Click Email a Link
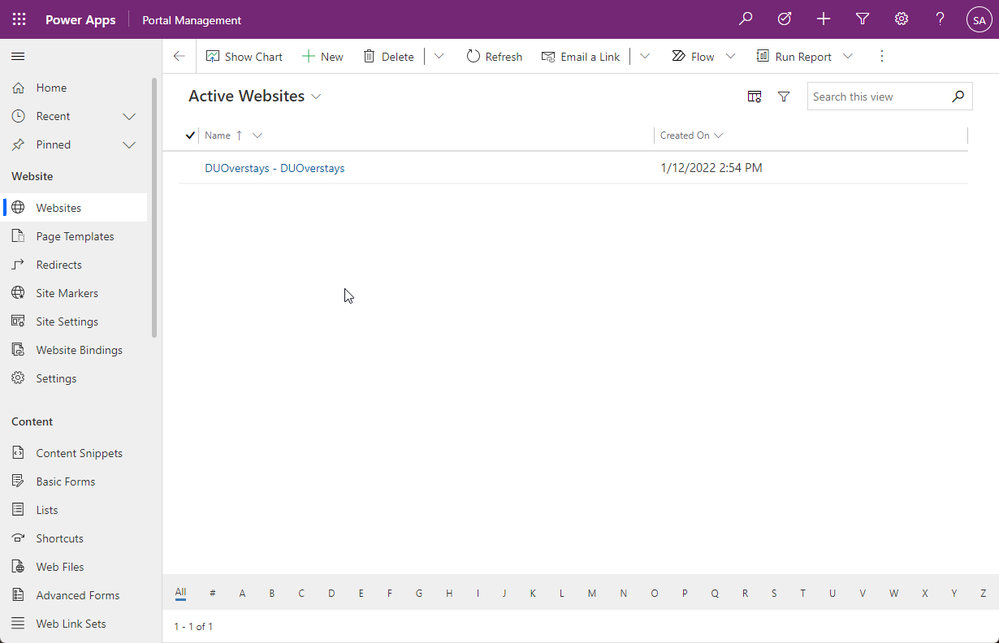999x643 pixels. [x=580, y=57]
